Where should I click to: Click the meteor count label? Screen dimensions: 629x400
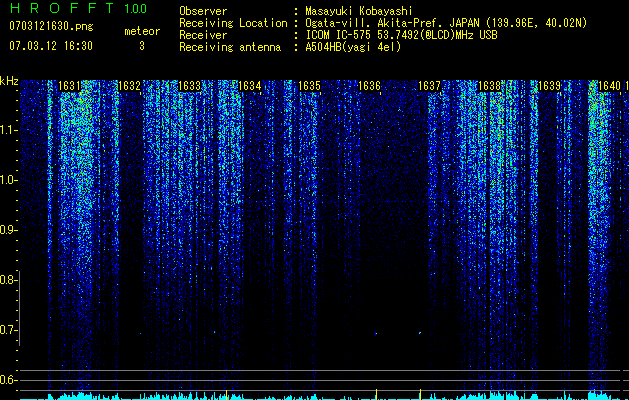pyautogui.click(x=142, y=31)
